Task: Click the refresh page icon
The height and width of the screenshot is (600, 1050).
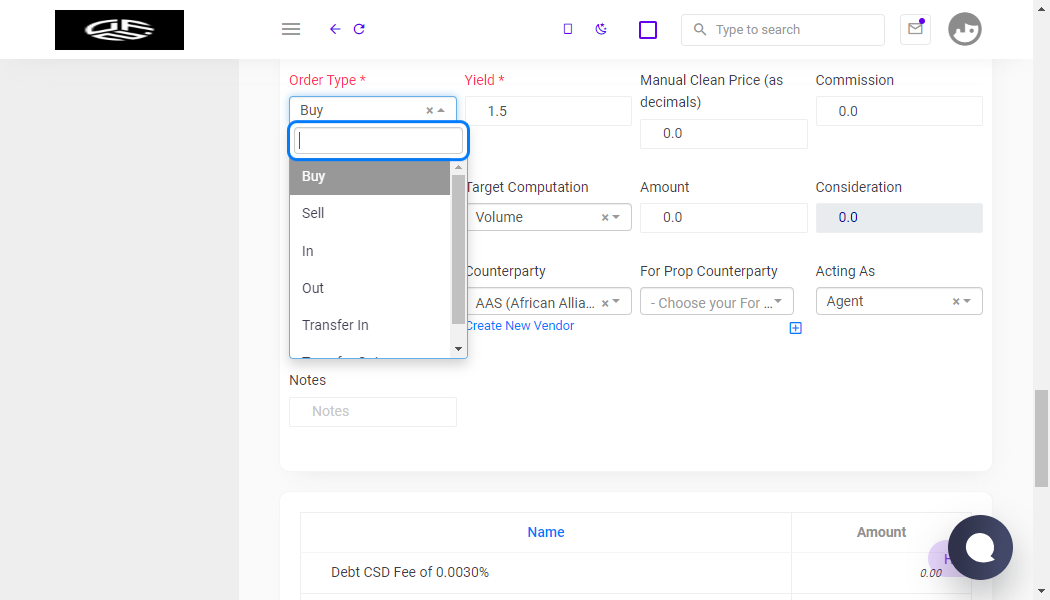Action: pyautogui.click(x=359, y=29)
